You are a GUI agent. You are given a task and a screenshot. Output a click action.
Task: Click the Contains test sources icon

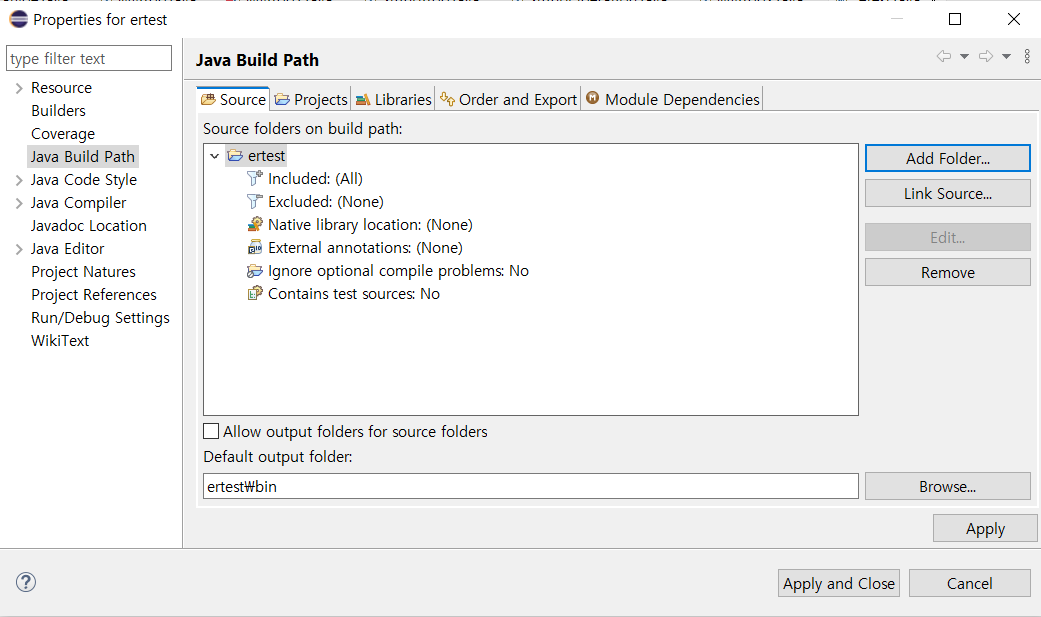255,294
